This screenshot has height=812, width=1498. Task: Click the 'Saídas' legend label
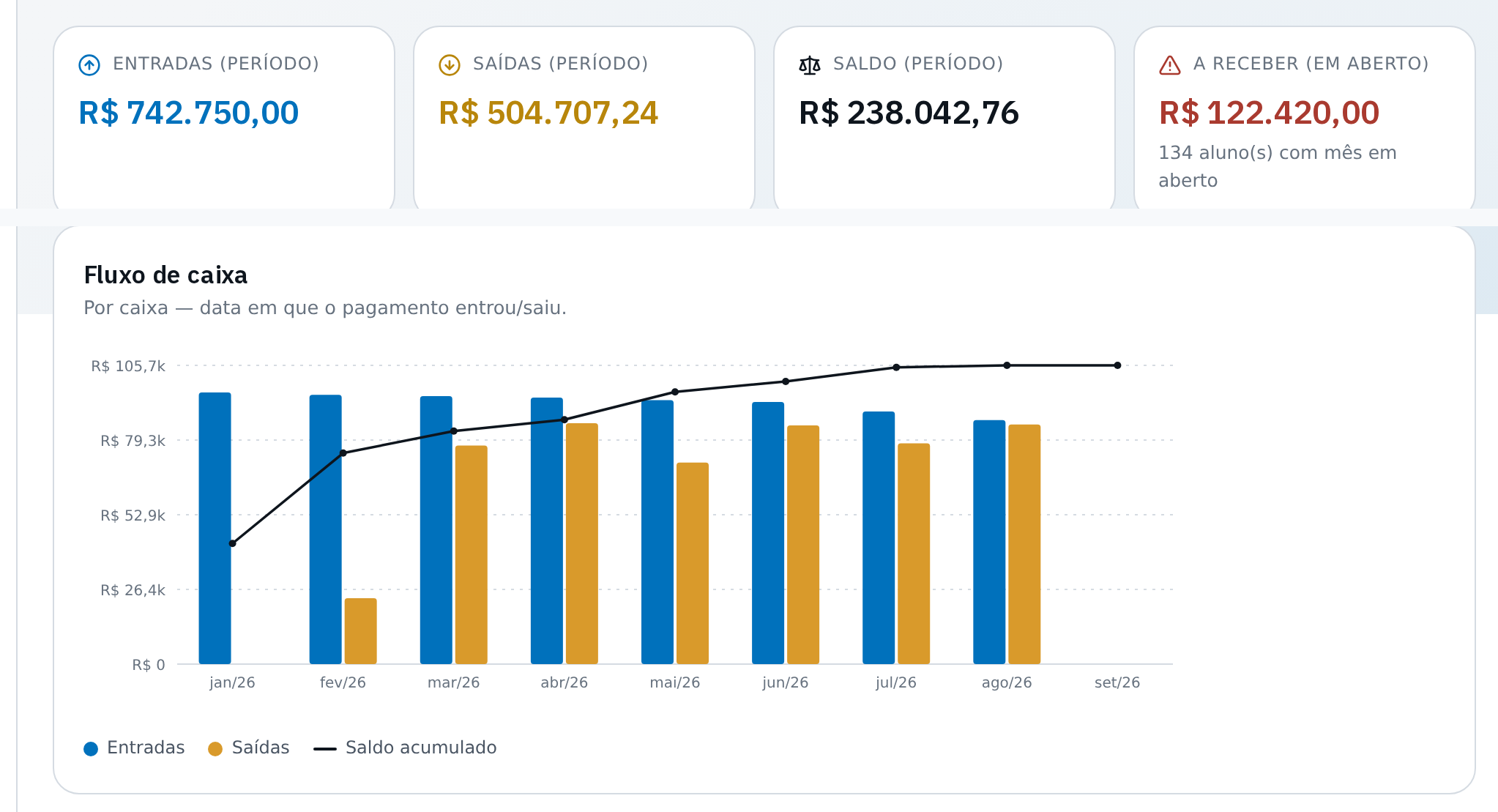[261, 748]
